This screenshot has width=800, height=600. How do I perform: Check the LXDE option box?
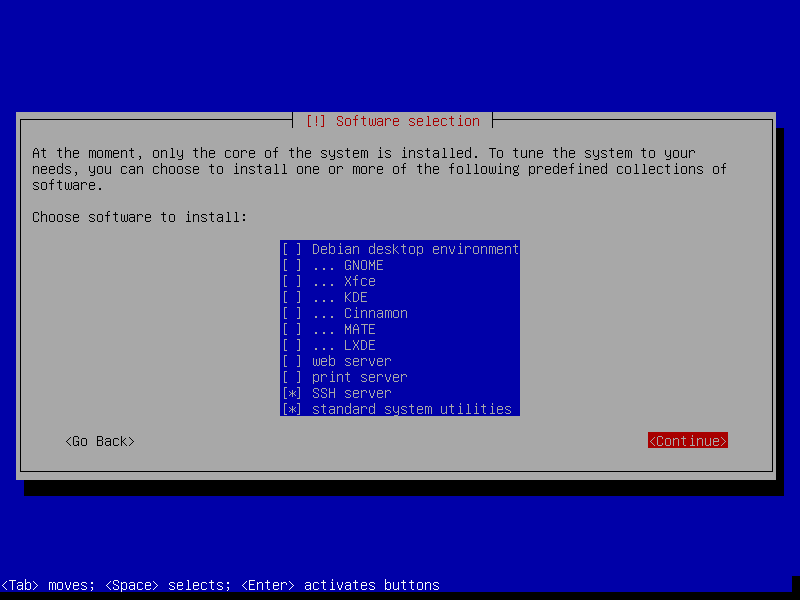coord(292,345)
